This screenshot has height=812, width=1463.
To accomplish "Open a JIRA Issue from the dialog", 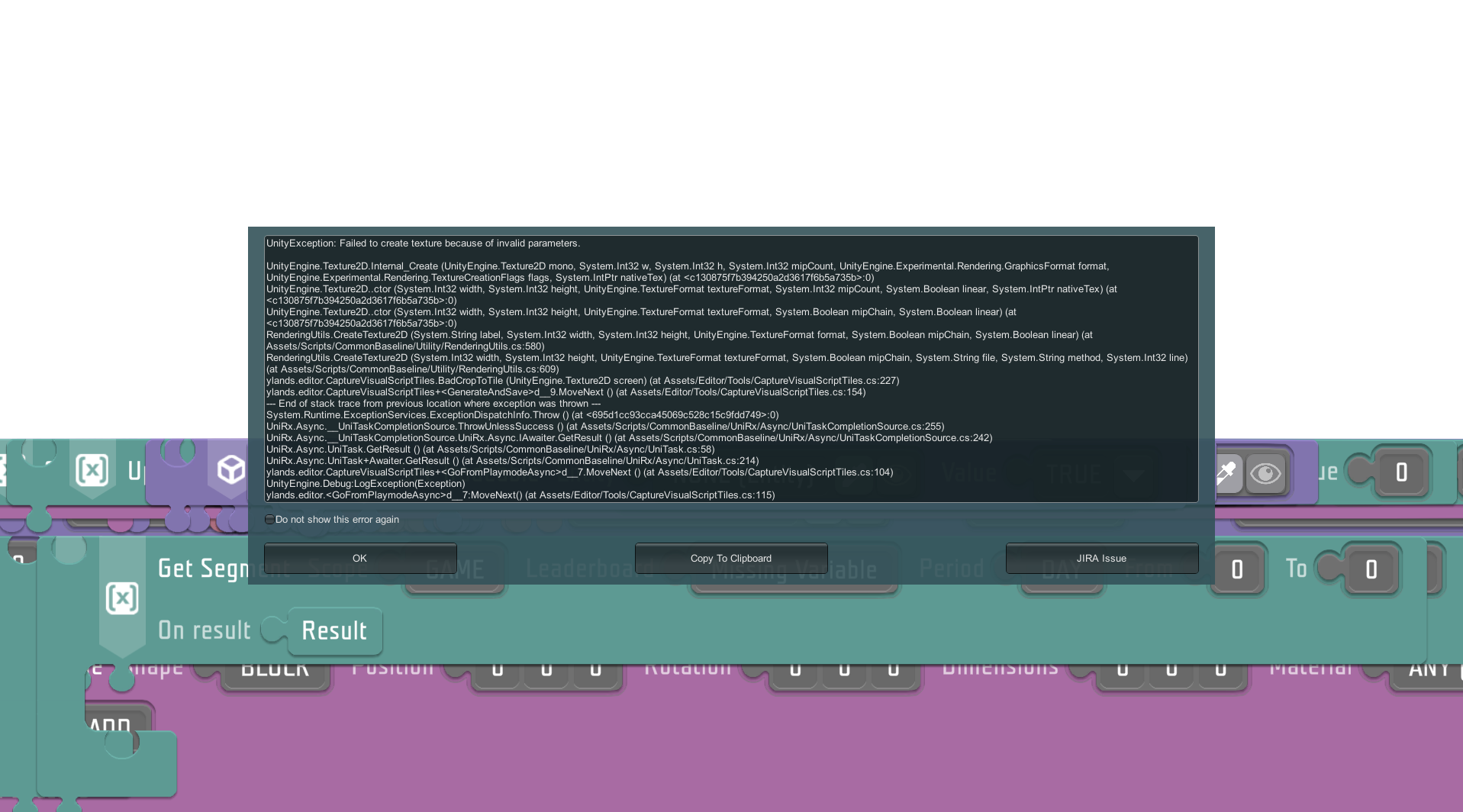I will [x=1101, y=558].
